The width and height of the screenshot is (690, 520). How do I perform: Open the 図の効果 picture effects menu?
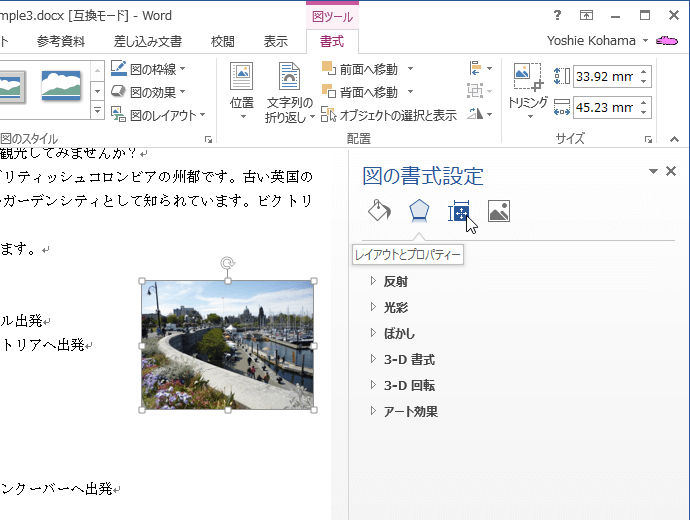click(x=148, y=92)
